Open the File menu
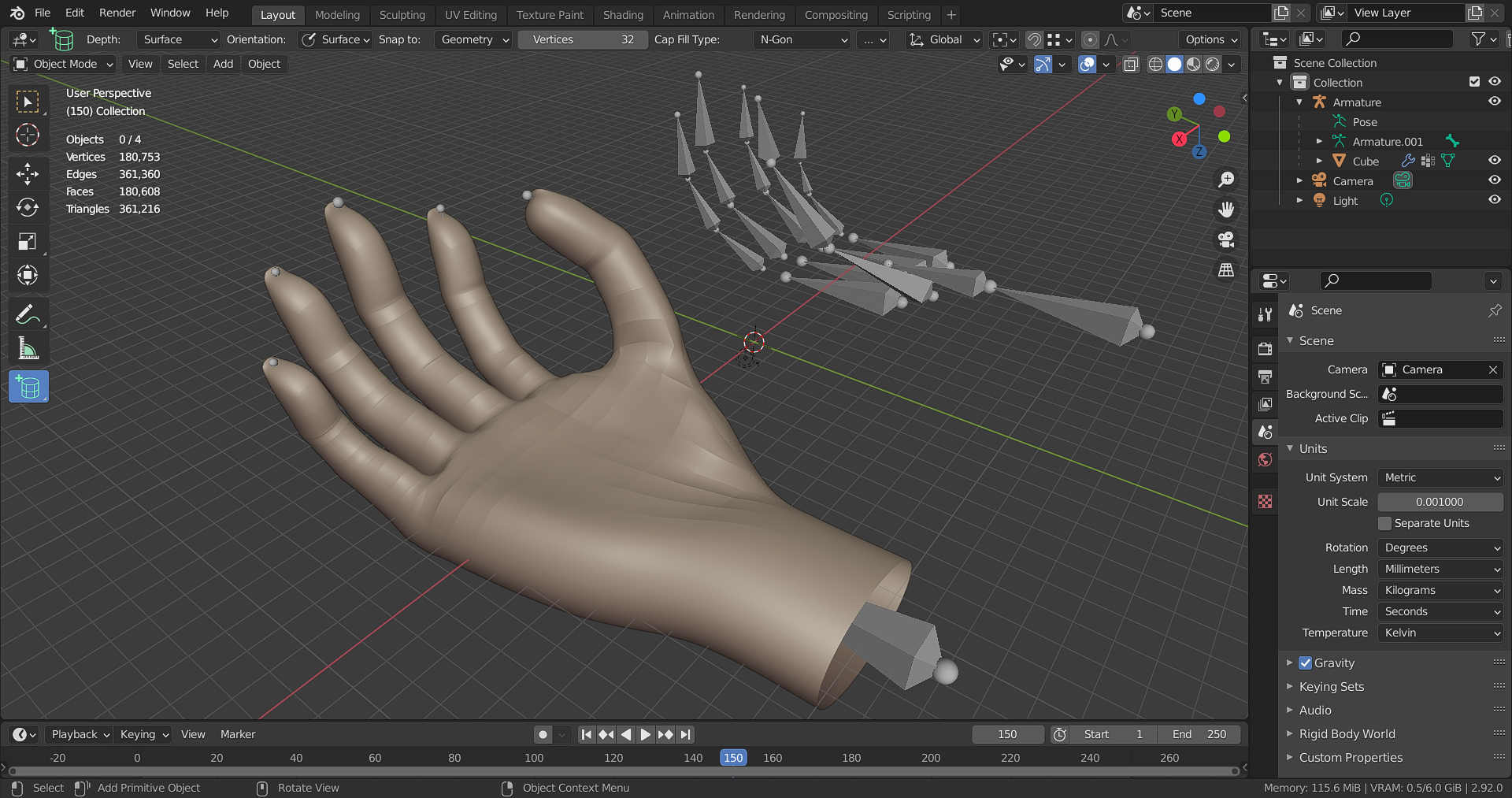Viewport: 1512px width, 798px height. pyautogui.click(x=43, y=13)
